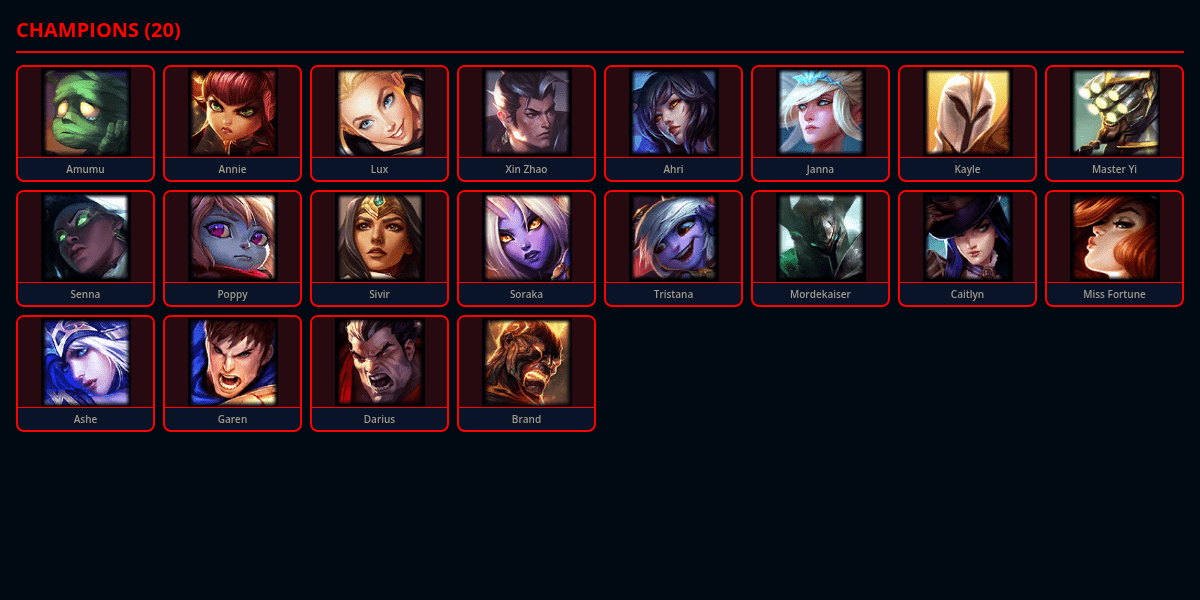Choose Janna's champion portrait
This screenshot has width=1200, height=600.
click(x=820, y=112)
